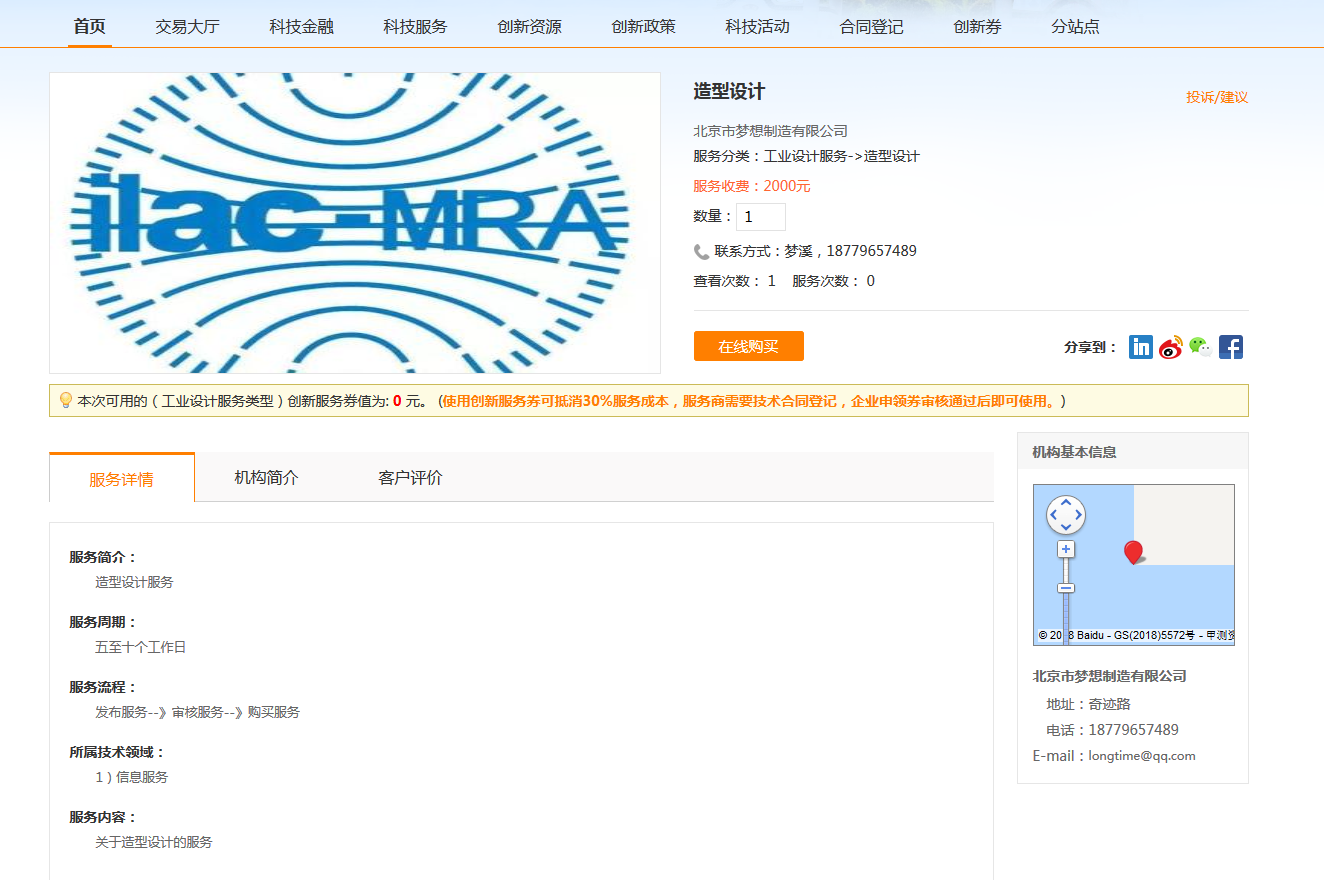This screenshot has width=1324, height=880.
Task: Click the ilac-MRA service image
Action: click(x=355, y=223)
